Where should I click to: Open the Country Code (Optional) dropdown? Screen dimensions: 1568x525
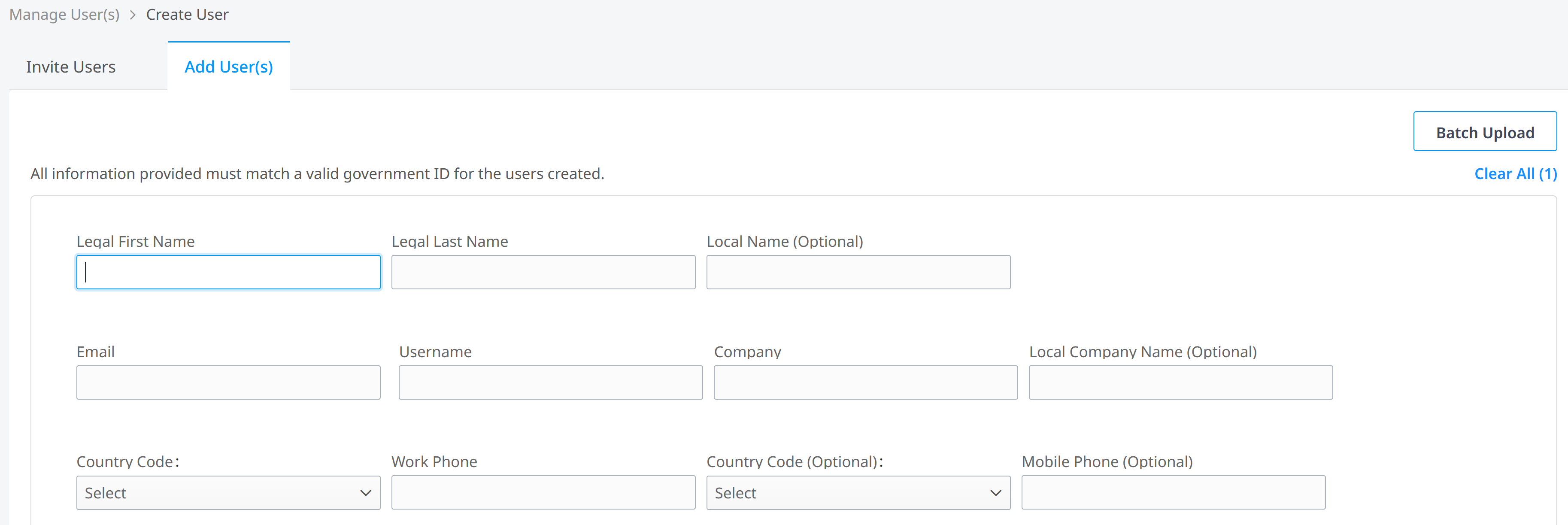(x=858, y=493)
